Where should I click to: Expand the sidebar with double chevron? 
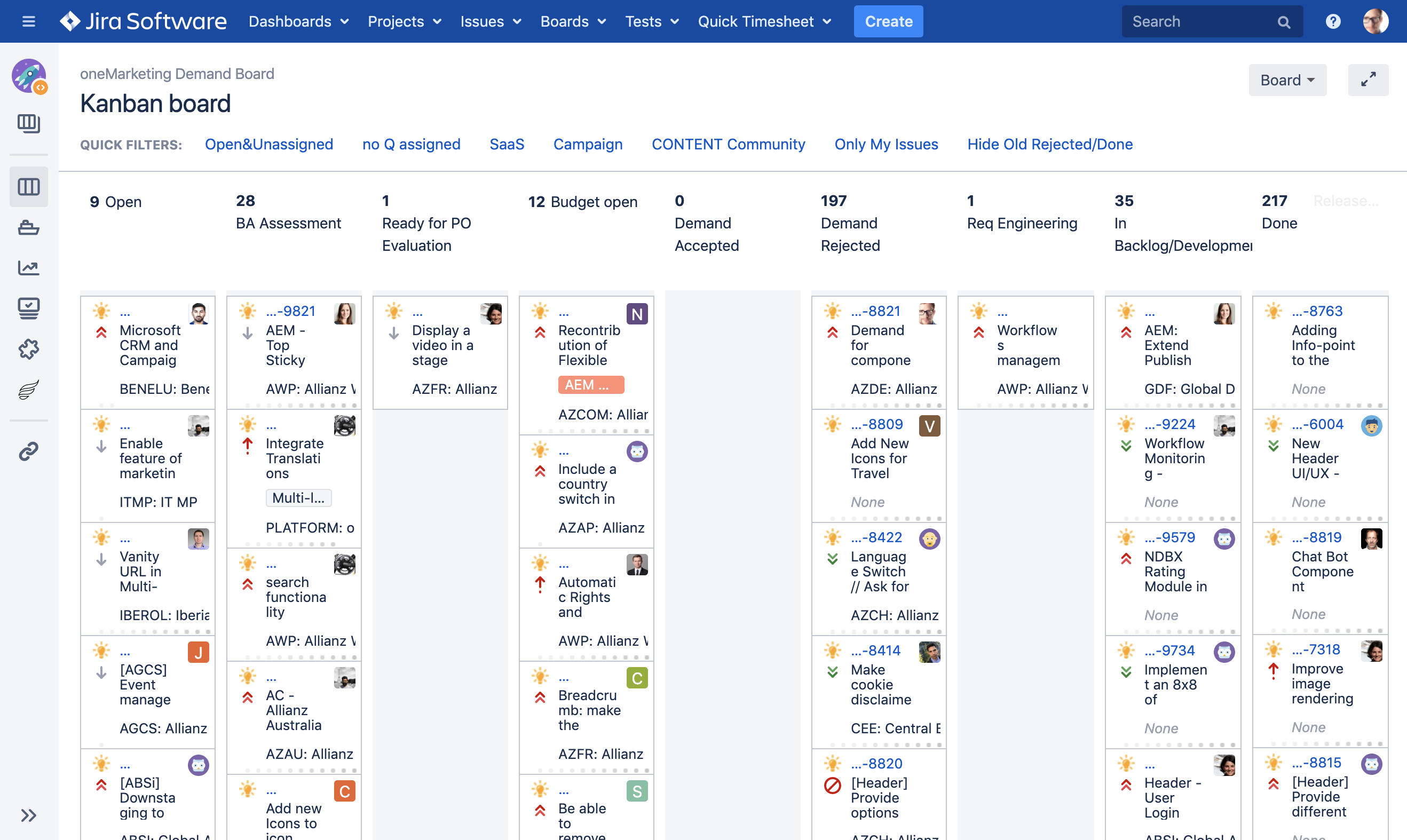[x=29, y=815]
